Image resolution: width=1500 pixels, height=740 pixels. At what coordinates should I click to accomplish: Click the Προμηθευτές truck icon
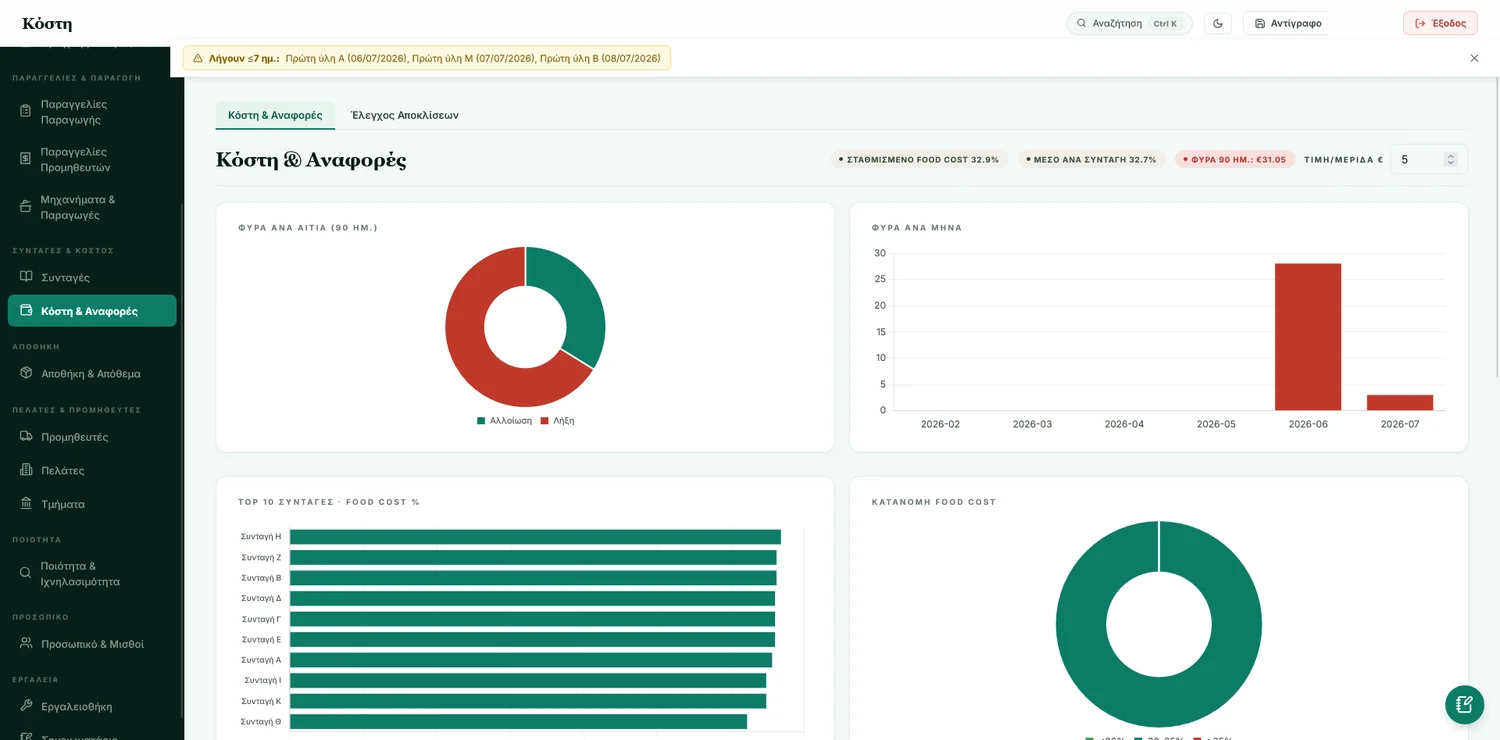26,437
